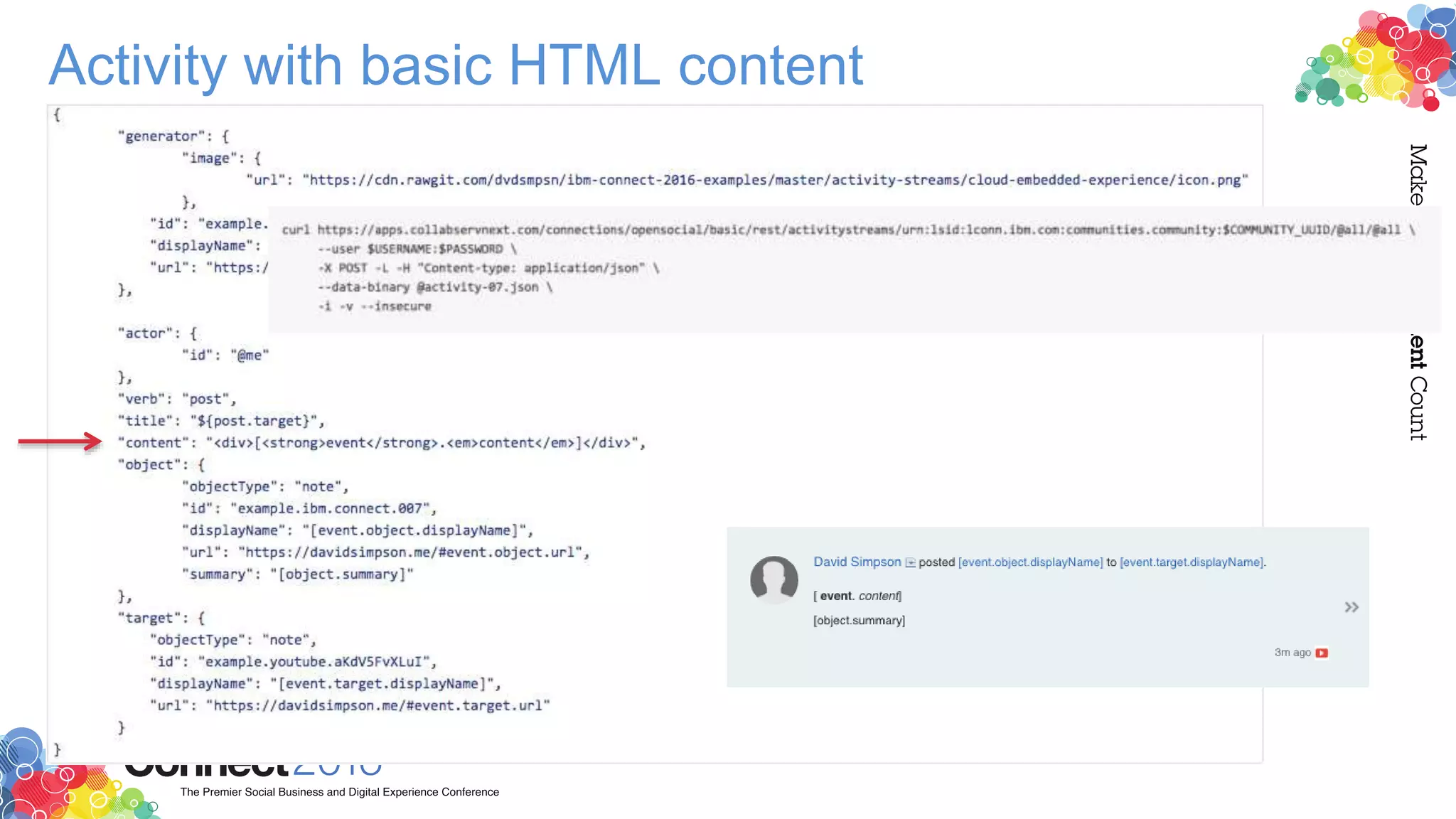Viewport: 1456px width, 819px height.
Task: Open the [event.target.displayName] link
Action: pyautogui.click(x=1192, y=562)
